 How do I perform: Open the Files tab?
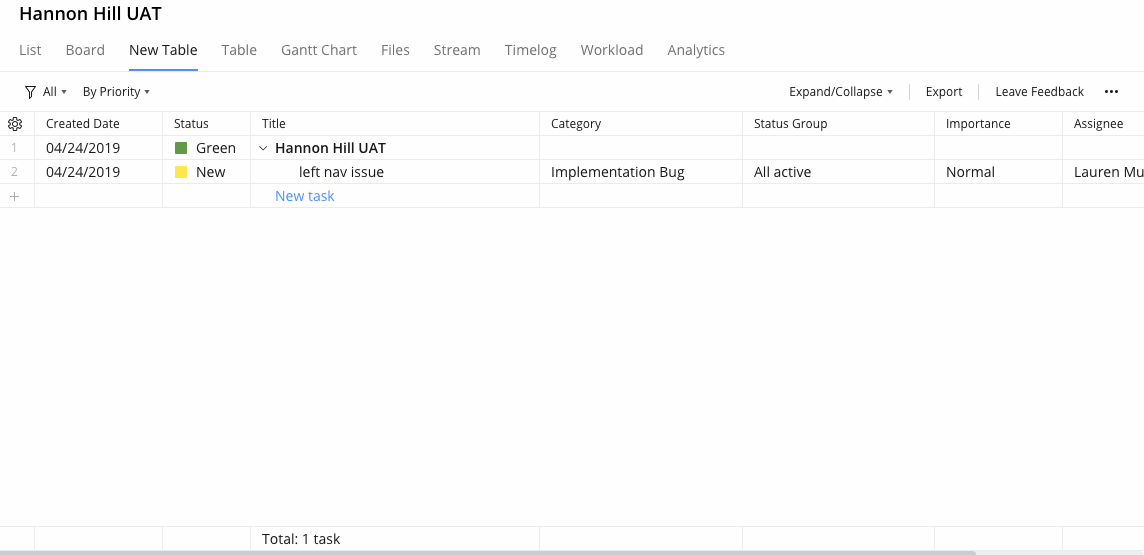(395, 50)
